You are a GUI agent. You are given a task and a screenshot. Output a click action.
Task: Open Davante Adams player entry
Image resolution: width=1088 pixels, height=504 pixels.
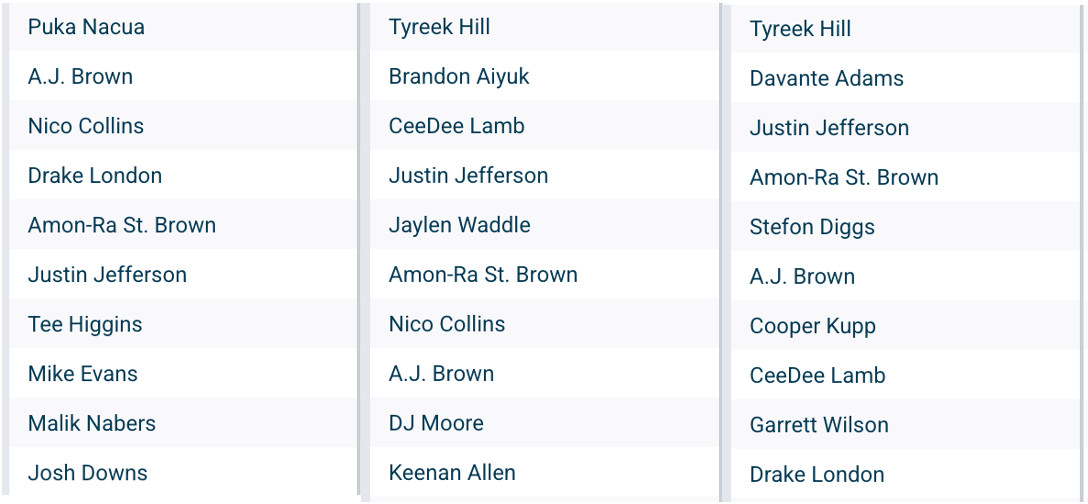[826, 78]
